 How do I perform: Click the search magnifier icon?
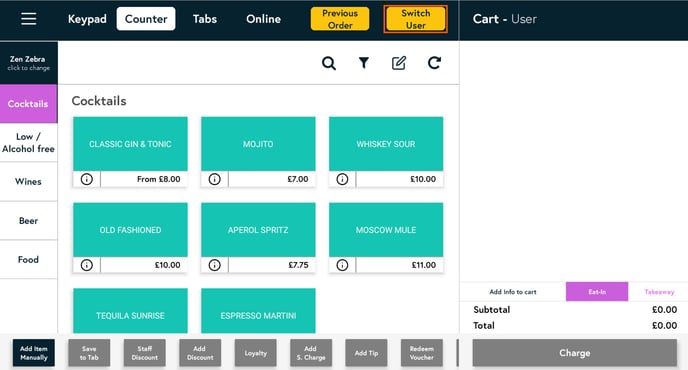[x=329, y=63]
